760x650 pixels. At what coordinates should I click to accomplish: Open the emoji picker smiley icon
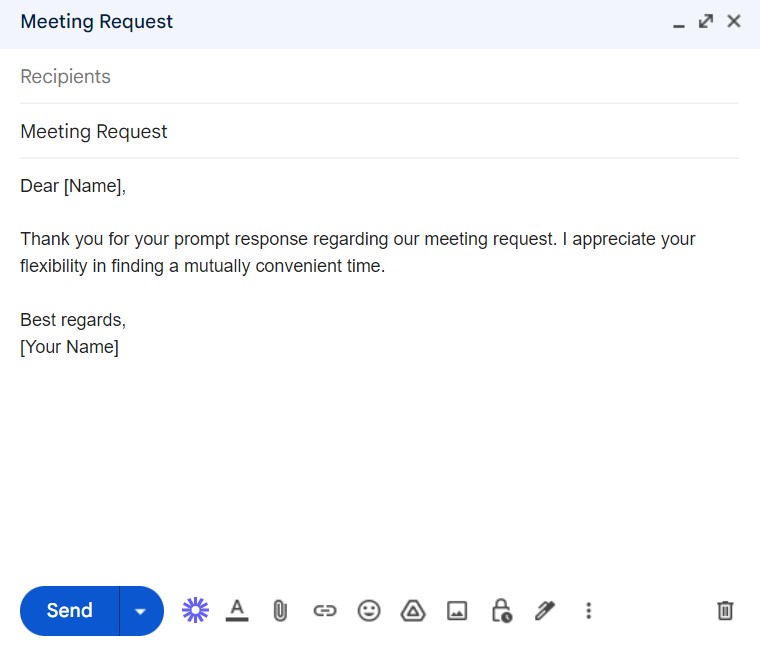click(369, 611)
